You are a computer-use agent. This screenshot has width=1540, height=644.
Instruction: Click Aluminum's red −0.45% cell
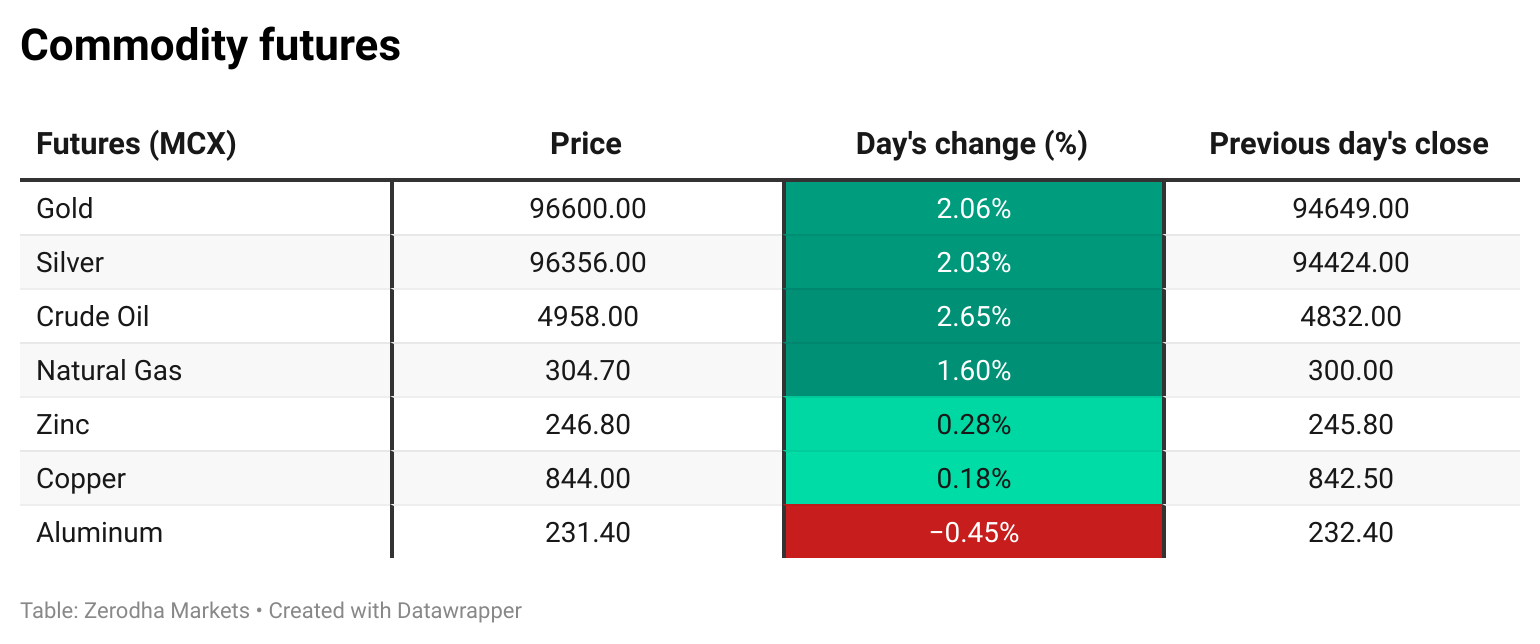pyautogui.click(x=973, y=533)
